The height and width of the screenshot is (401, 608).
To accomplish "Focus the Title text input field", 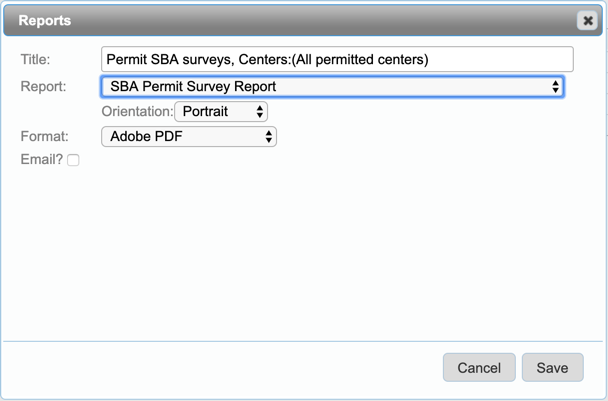I will [337, 60].
